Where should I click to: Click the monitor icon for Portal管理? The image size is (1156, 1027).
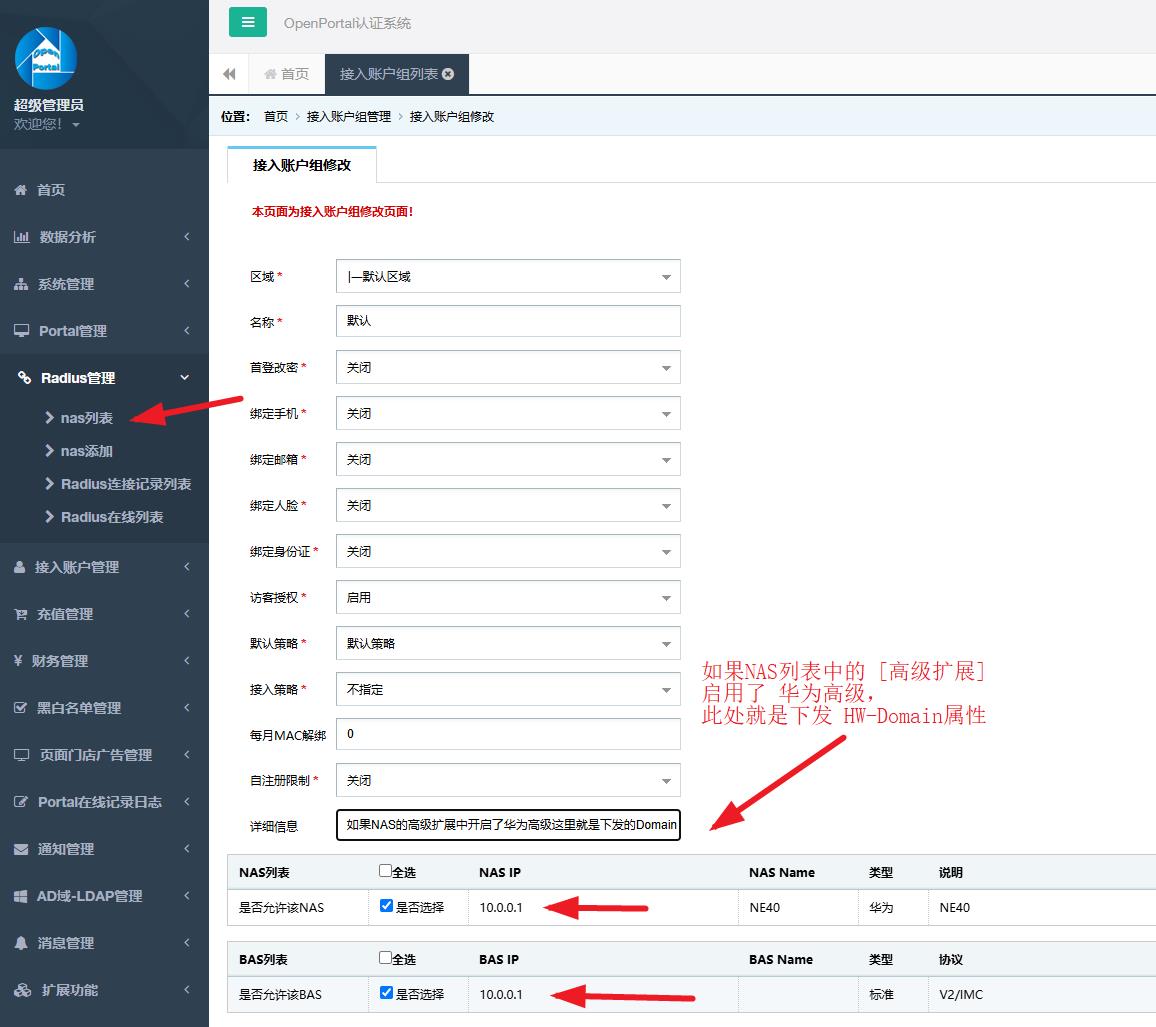click(21, 330)
